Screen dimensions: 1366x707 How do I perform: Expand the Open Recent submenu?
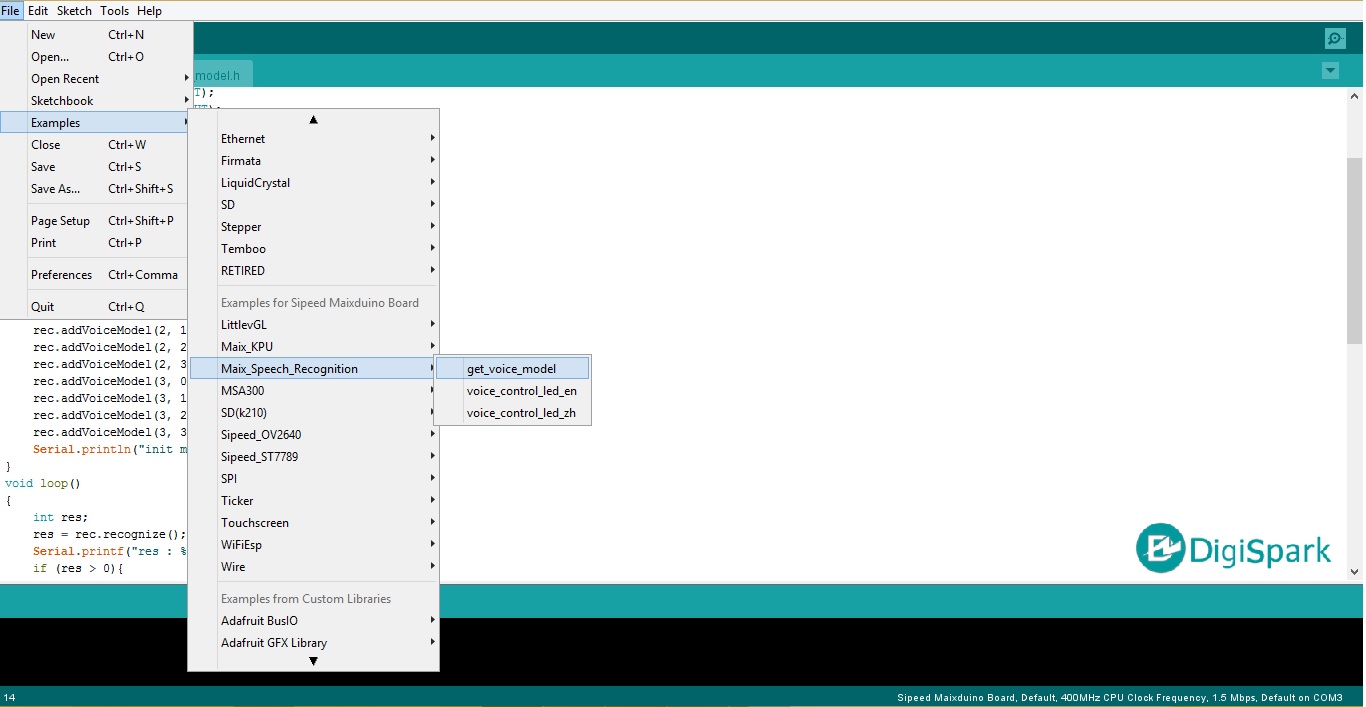click(65, 79)
